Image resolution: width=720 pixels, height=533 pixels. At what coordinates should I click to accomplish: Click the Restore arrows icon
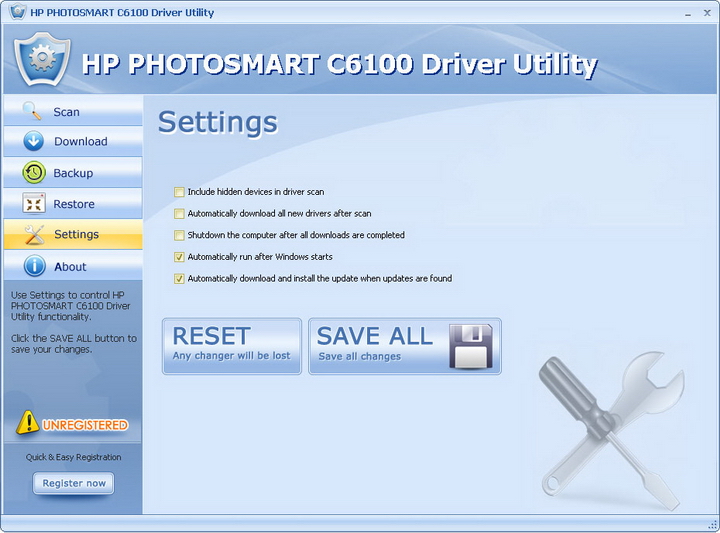[x=34, y=203]
